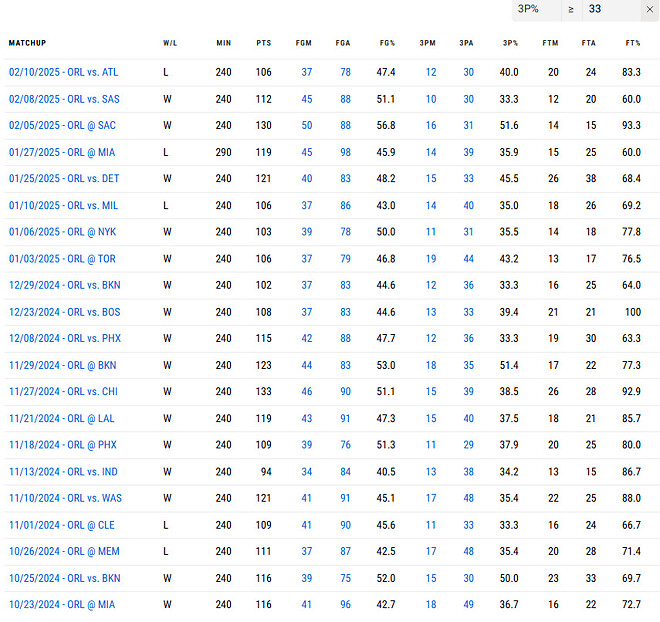The image size is (660, 622).
Task: Click 3PA value 48 in WAS row
Action: pos(468,498)
